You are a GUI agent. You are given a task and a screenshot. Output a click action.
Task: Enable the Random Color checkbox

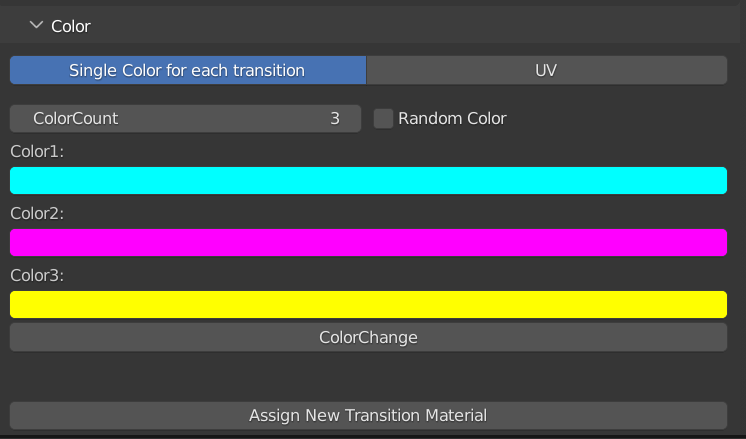coord(383,118)
